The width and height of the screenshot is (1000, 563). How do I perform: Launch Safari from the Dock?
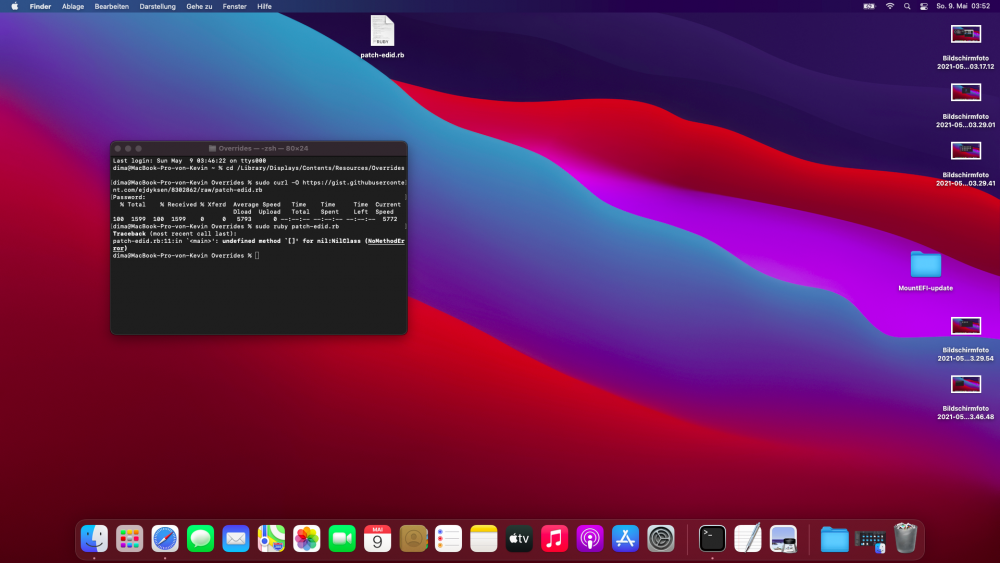[165, 539]
